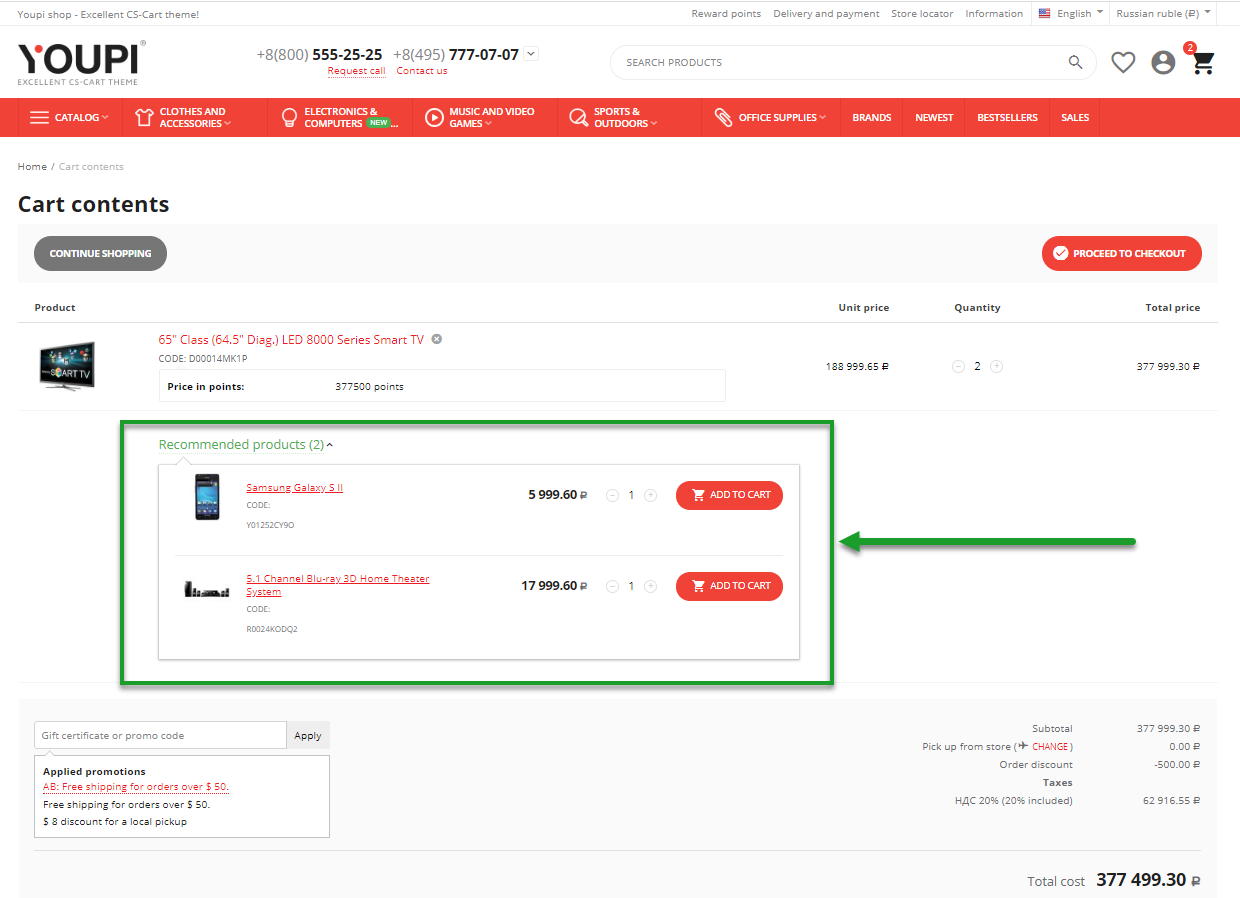This screenshot has width=1240, height=898.
Task: Open Office Supplies menu
Action: click(771, 117)
